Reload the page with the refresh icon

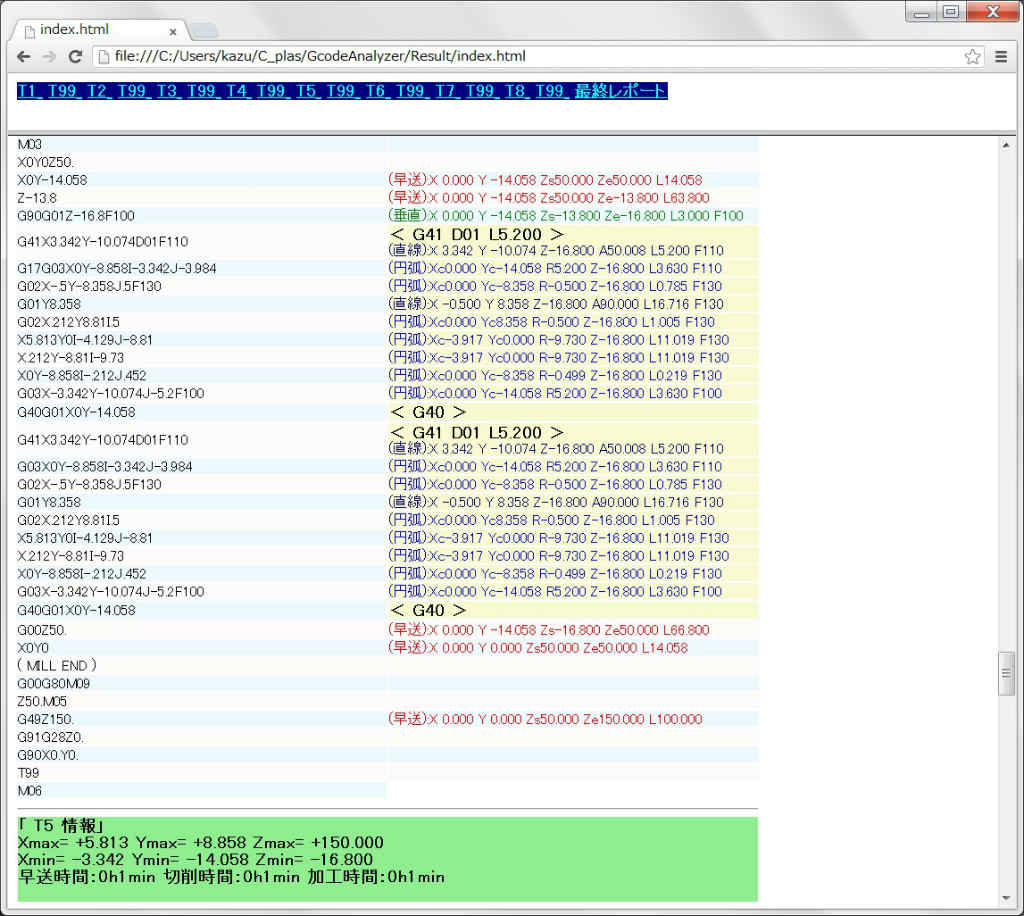pos(75,57)
